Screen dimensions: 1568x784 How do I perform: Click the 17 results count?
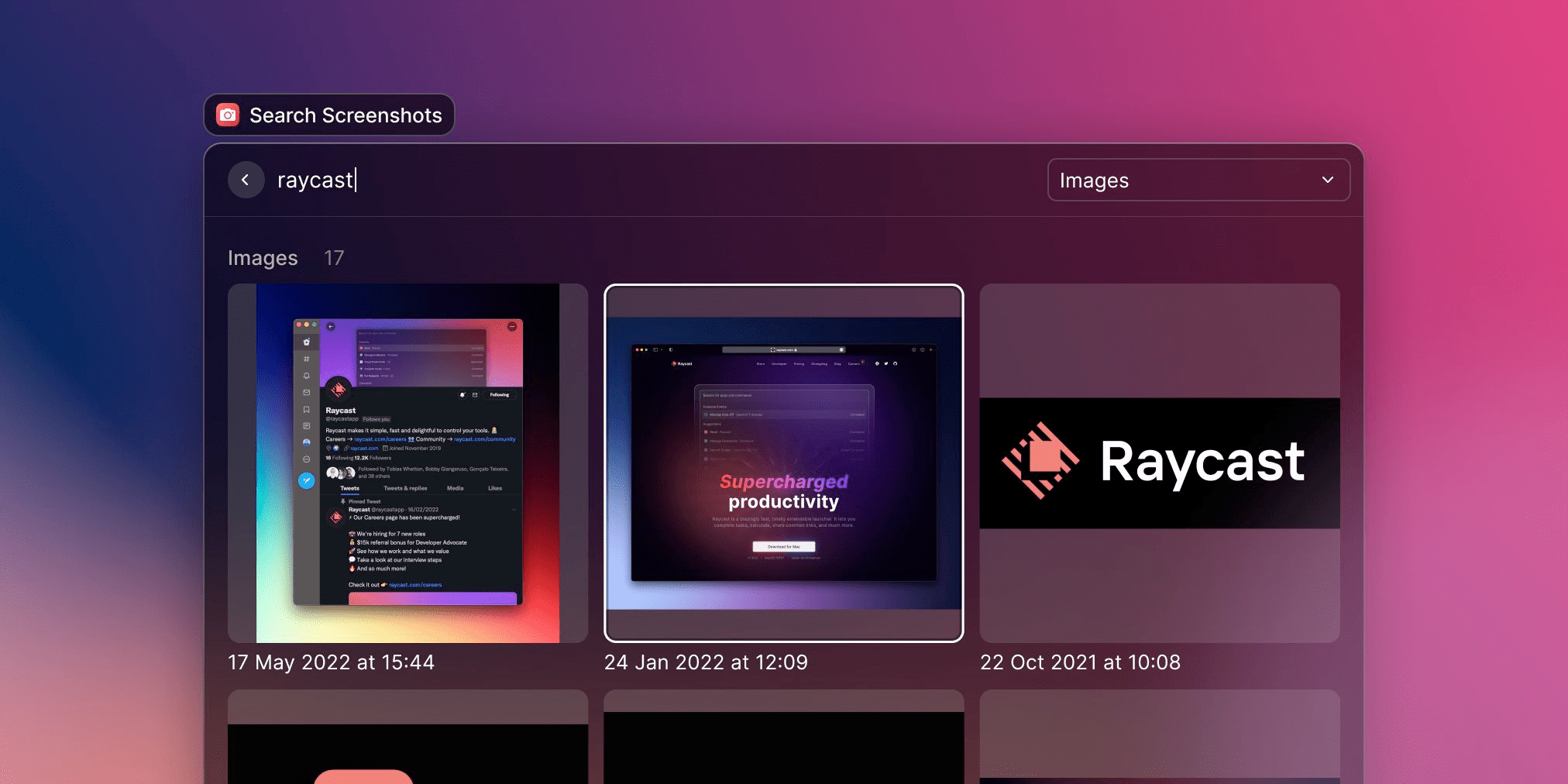[334, 258]
